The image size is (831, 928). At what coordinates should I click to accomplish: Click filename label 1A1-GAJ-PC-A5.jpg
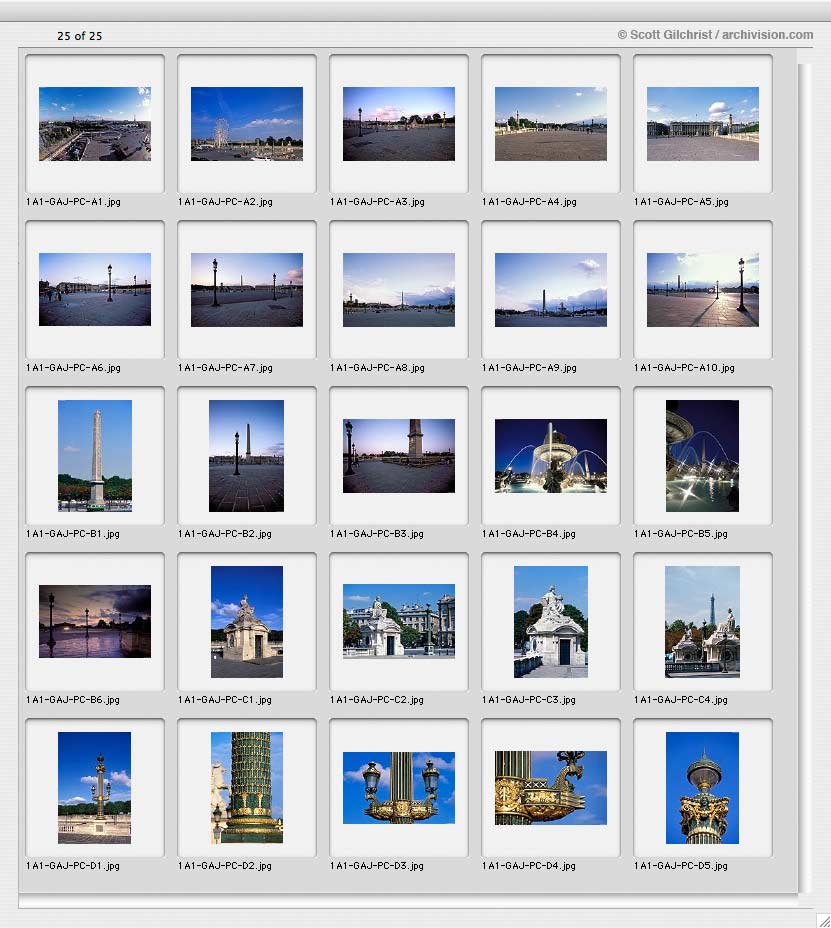(x=681, y=202)
